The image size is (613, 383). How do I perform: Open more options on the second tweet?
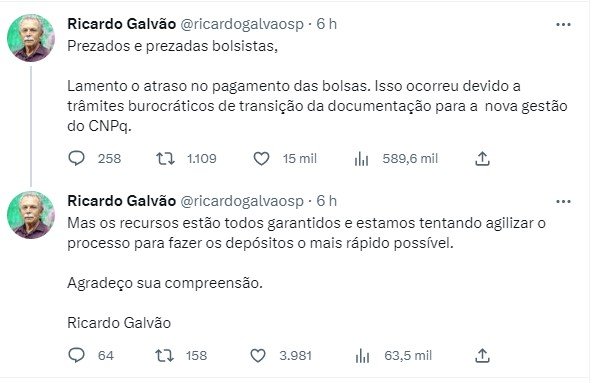[563, 202]
